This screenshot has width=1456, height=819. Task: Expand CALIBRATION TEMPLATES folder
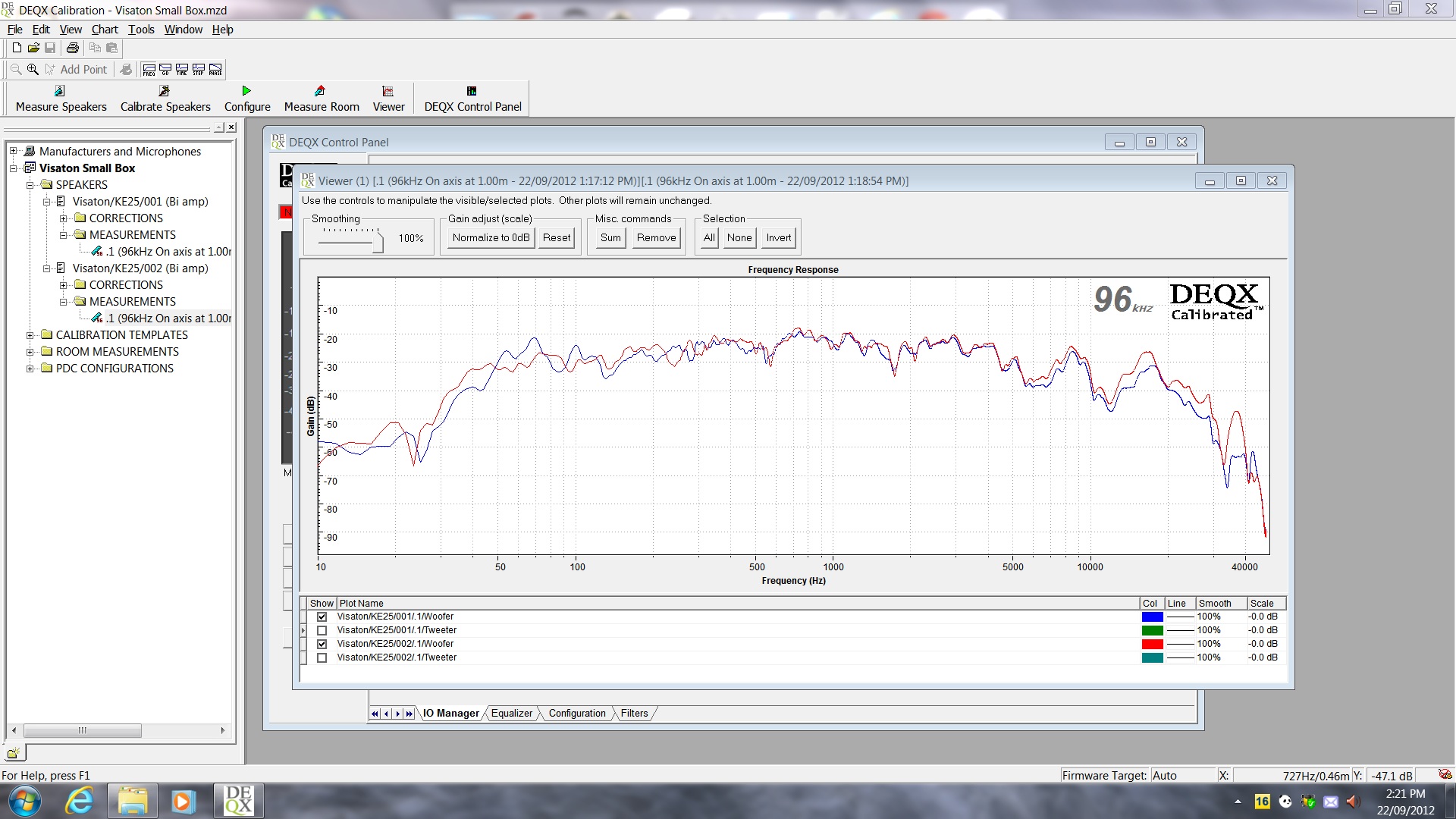pyautogui.click(x=30, y=334)
